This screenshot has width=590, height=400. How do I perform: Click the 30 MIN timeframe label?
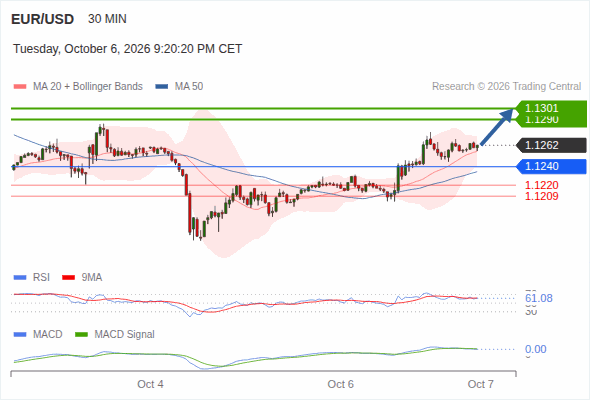point(107,19)
